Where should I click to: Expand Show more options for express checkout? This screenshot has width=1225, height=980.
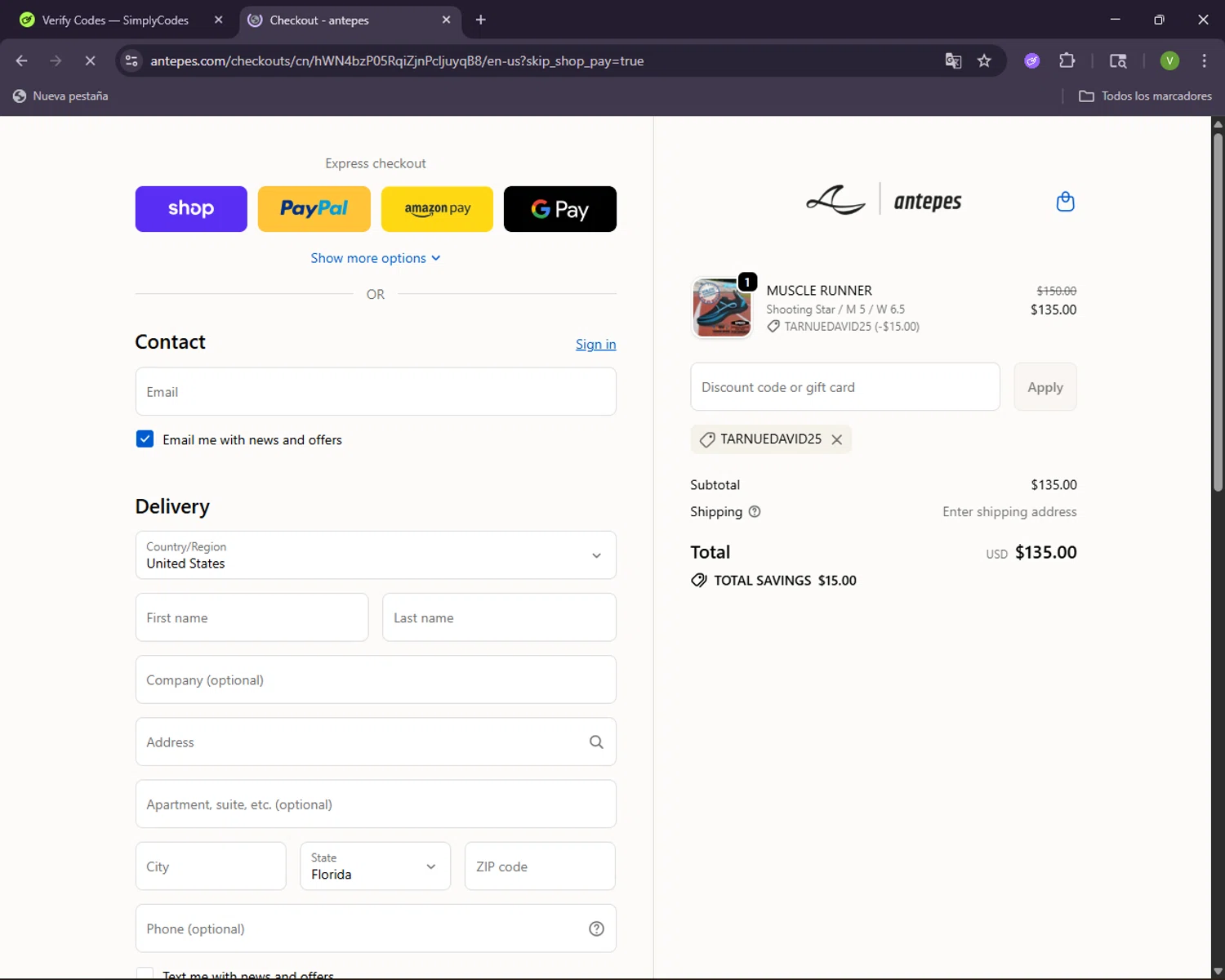376,258
